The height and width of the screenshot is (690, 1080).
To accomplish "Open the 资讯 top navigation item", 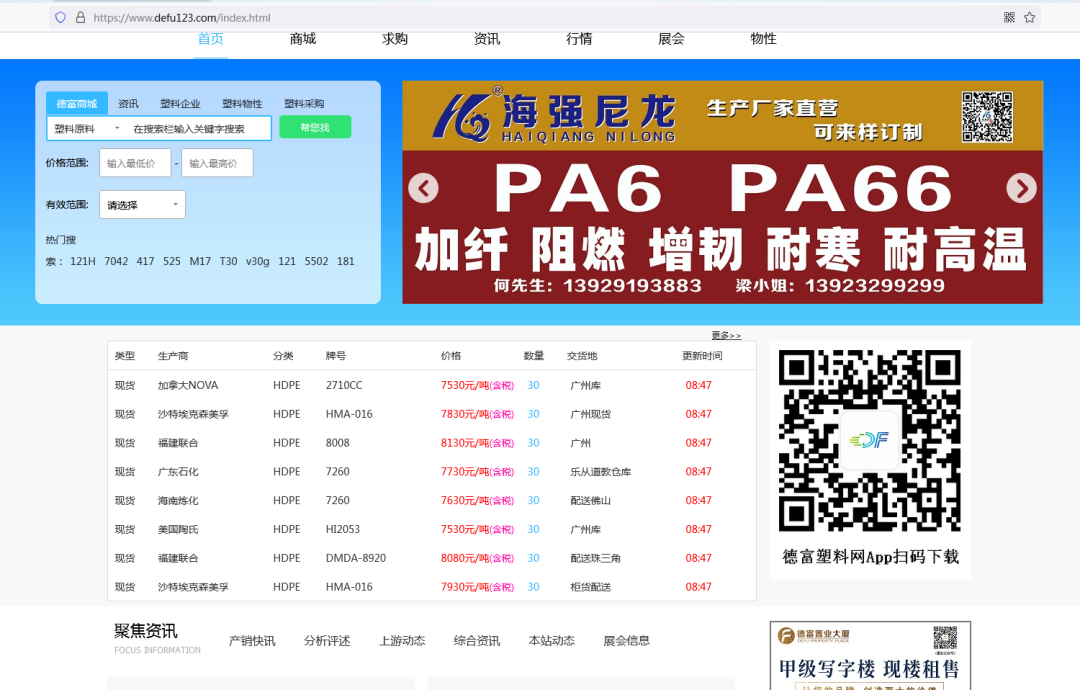I will (487, 39).
